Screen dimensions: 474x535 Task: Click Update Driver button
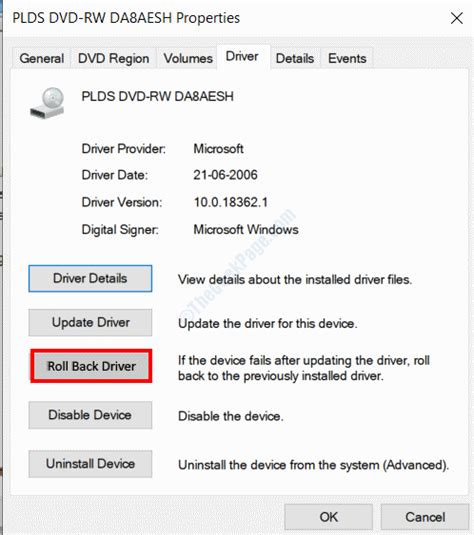(x=90, y=322)
